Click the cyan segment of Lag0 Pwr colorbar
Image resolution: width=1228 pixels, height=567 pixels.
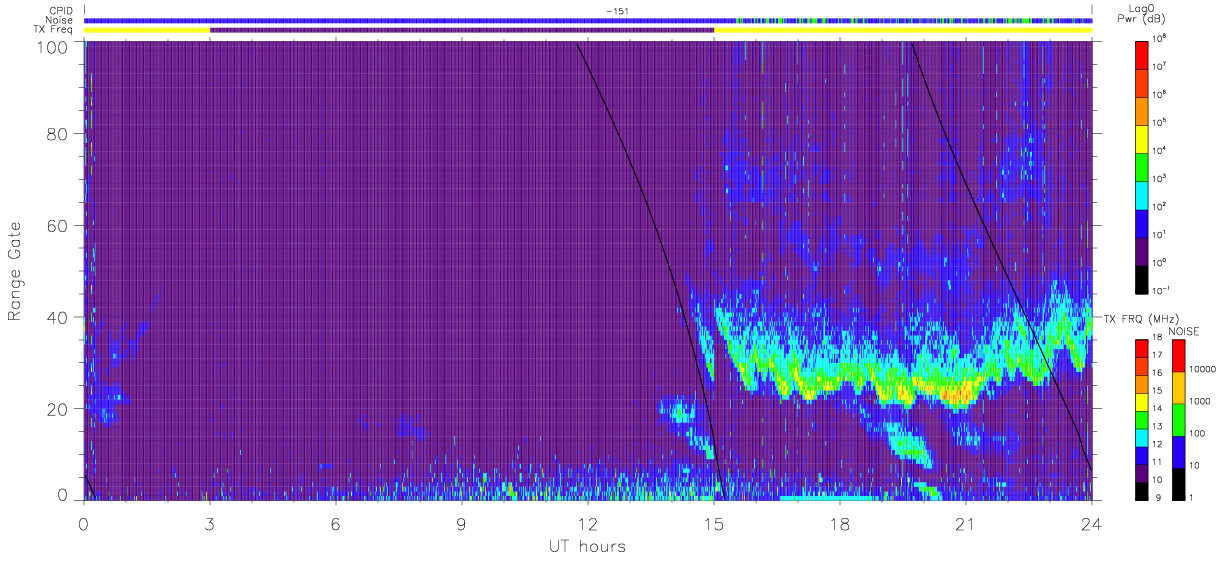(x=1144, y=194)
